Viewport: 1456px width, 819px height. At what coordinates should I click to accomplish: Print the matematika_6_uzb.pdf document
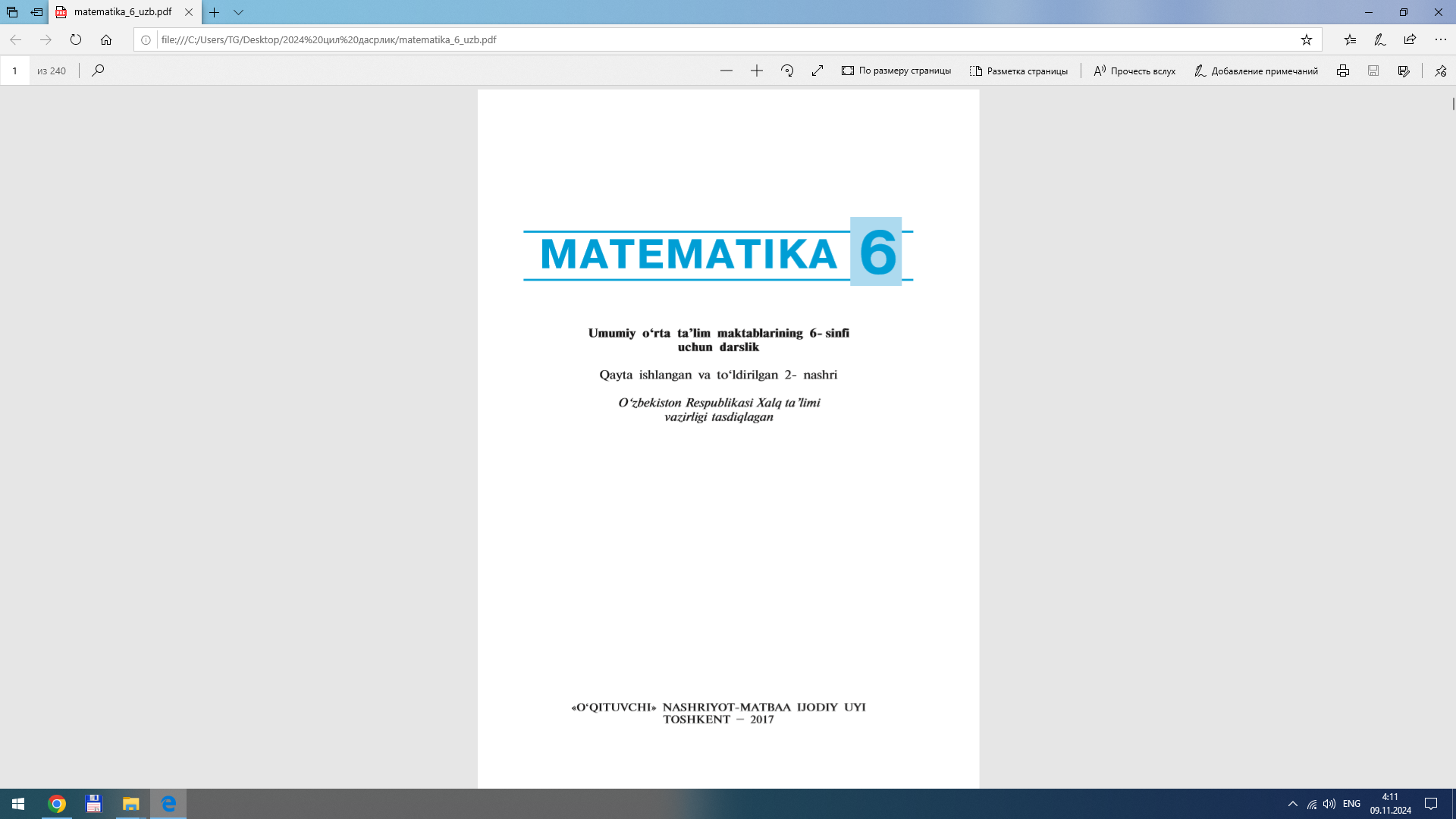[x=1343, y=71]
